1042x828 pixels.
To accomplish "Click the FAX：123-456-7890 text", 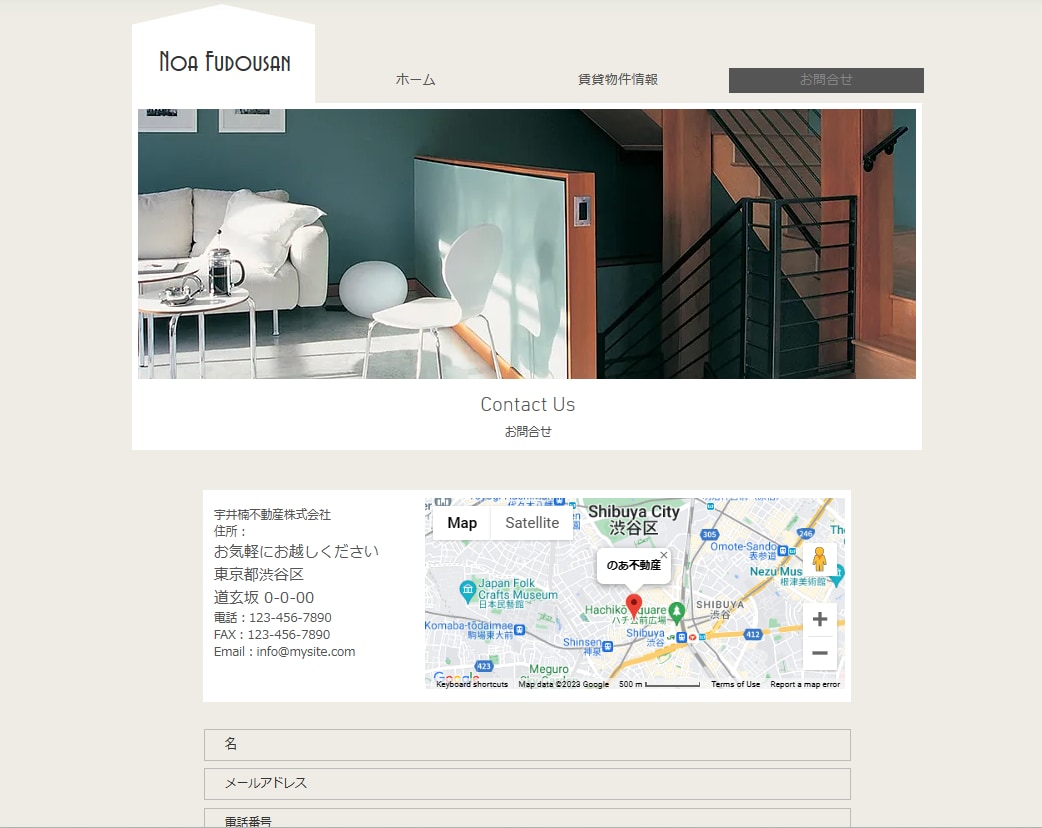I will tap(272, 635).
